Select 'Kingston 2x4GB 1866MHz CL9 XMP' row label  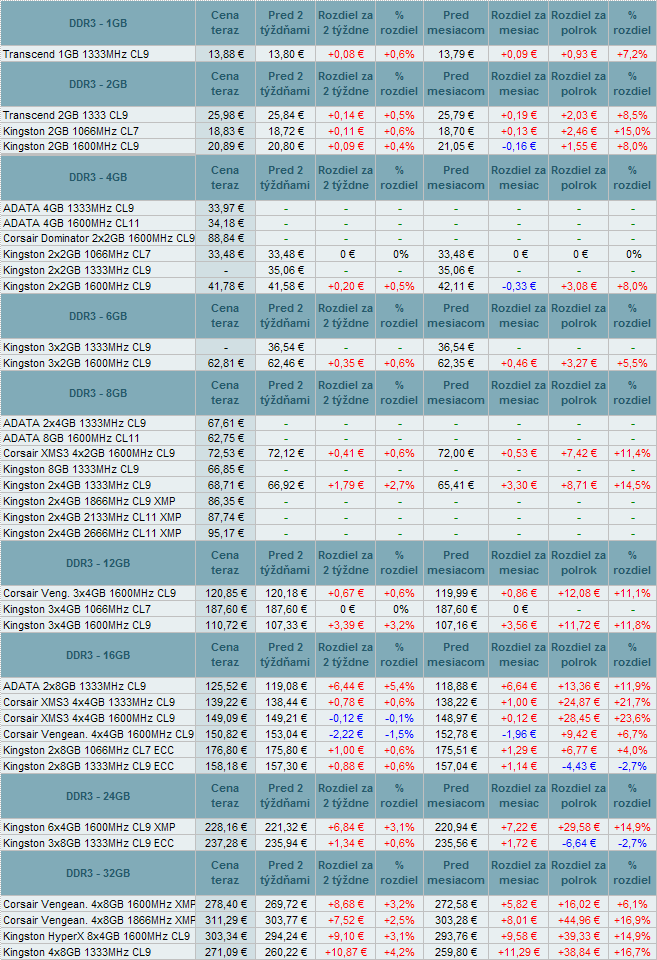click(89, 501)
